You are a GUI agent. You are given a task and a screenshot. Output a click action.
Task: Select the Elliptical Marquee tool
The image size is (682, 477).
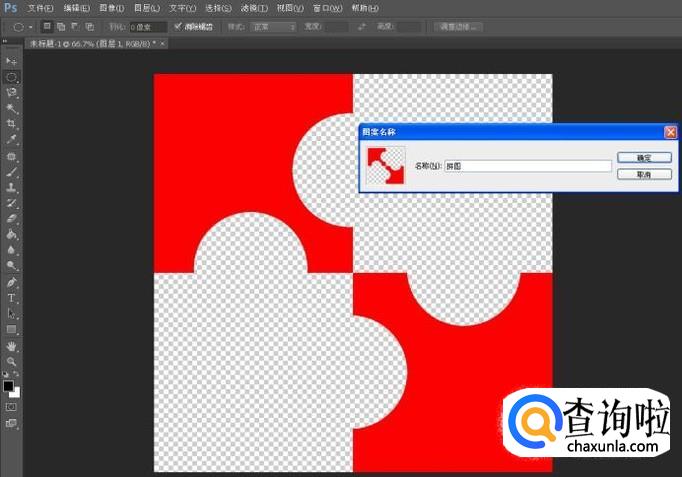[x=12, y=77]
